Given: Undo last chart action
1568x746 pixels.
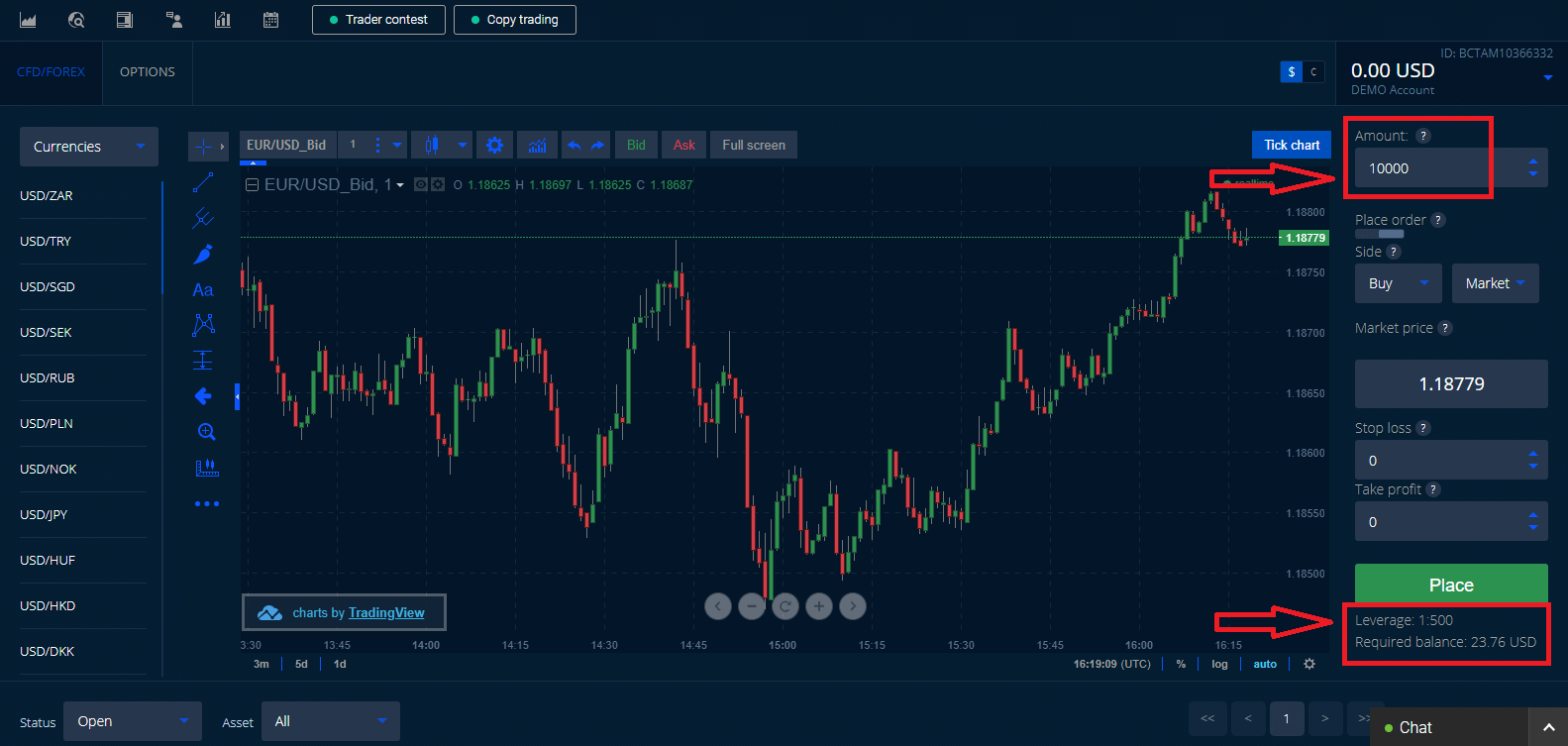Looking at the screenshot, I should [x=575, y=145].
